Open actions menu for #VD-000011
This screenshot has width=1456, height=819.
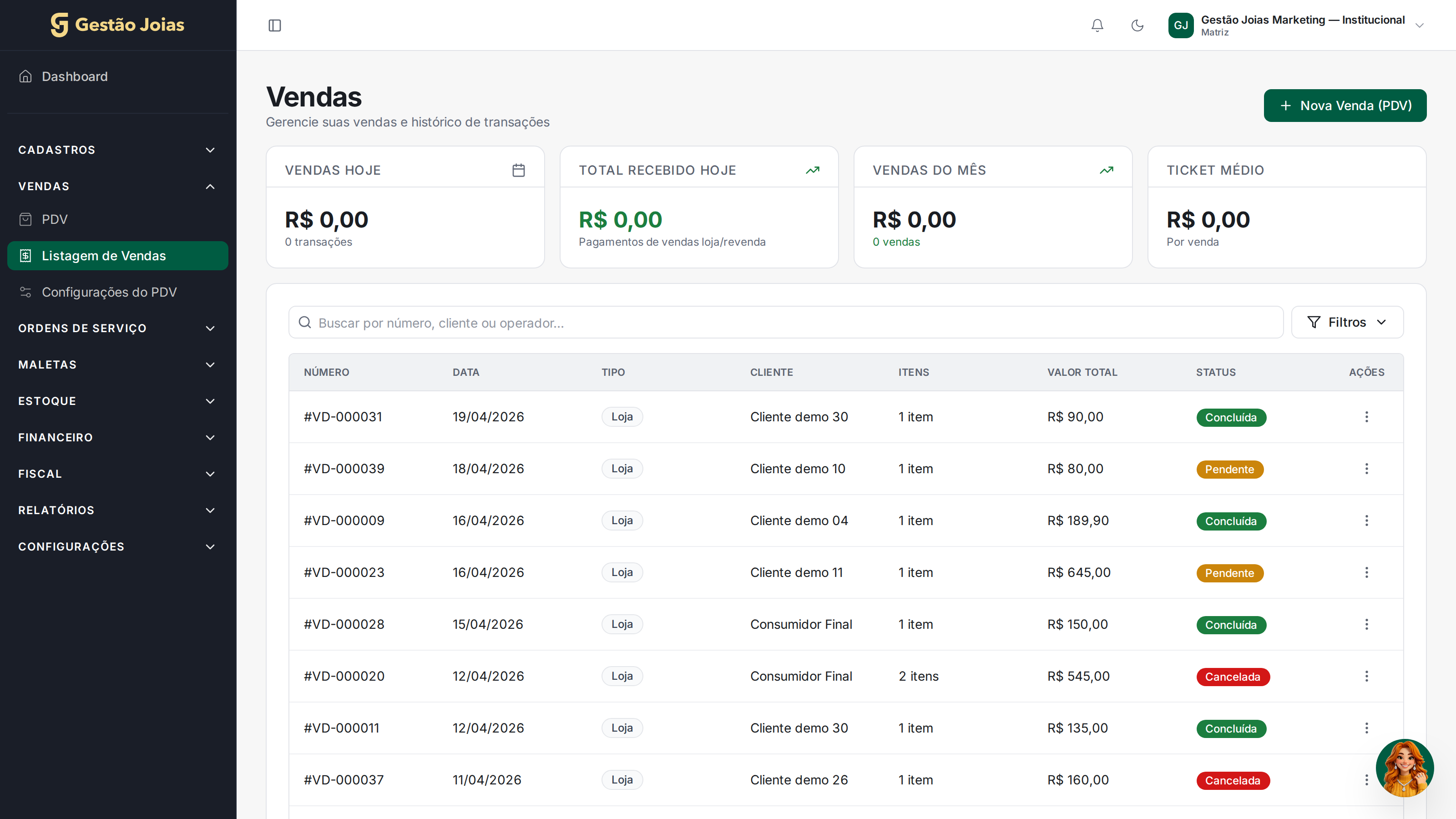coord(1367,728)
